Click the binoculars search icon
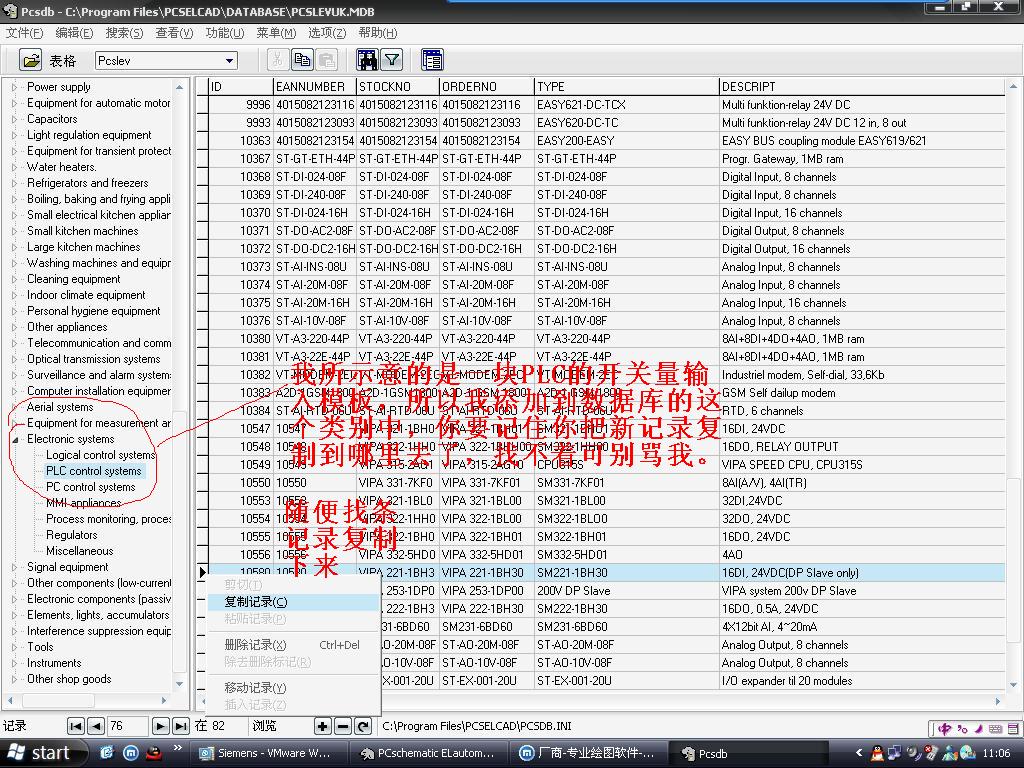The height and width of the screenshot is (768, 1024). point(367,61)
